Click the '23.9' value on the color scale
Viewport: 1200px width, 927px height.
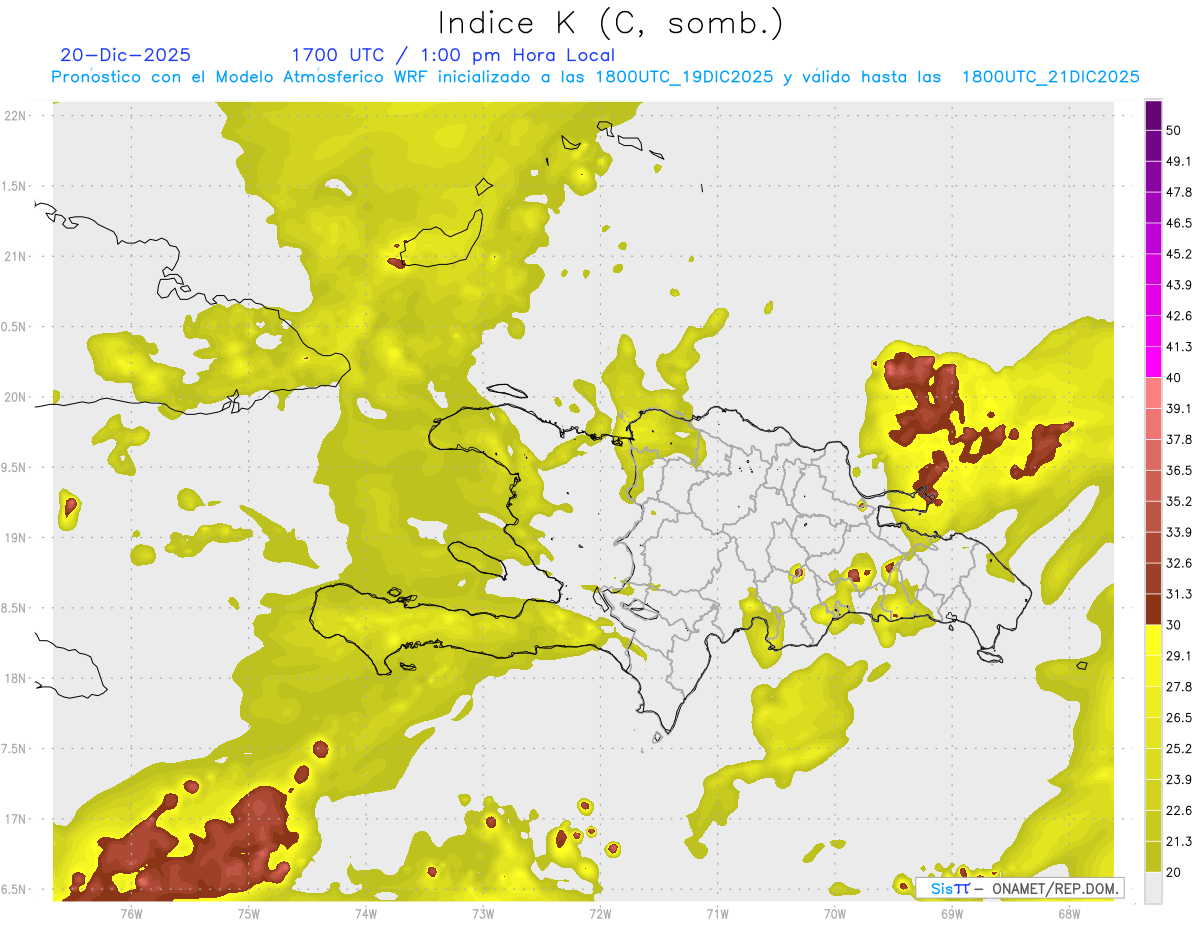coord(1179,781)
